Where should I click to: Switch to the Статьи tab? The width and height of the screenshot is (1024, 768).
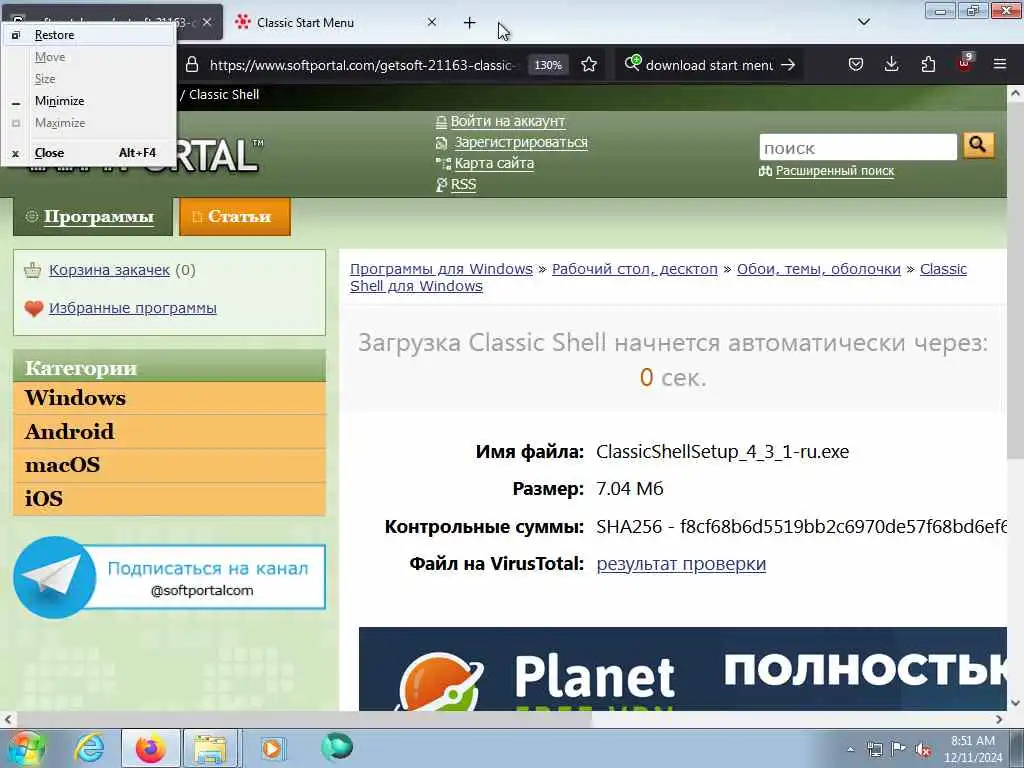[x=234, y=217]
